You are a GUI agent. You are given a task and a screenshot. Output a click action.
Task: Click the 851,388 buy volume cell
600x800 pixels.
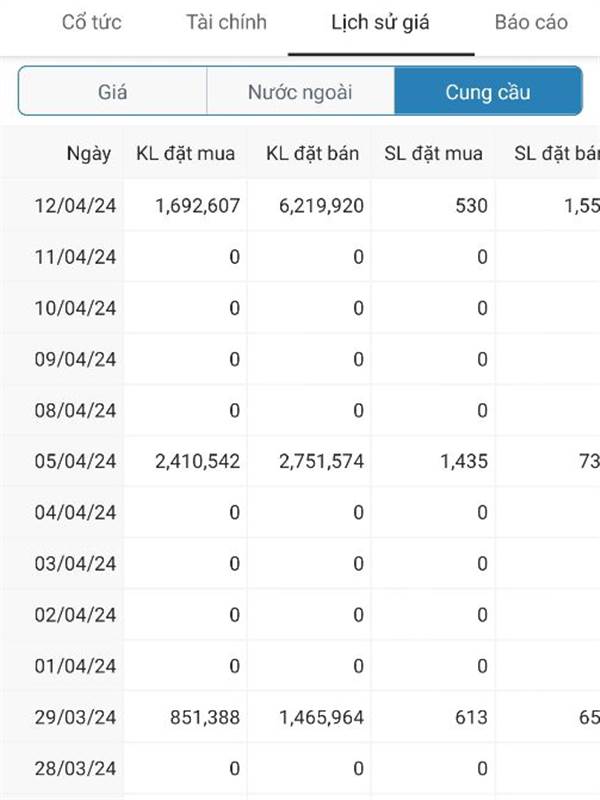[205, 717]
